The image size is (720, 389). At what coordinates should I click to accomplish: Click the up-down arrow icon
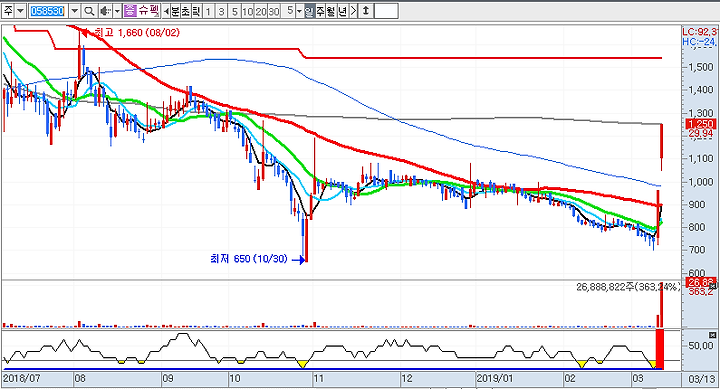coord(366,11)
